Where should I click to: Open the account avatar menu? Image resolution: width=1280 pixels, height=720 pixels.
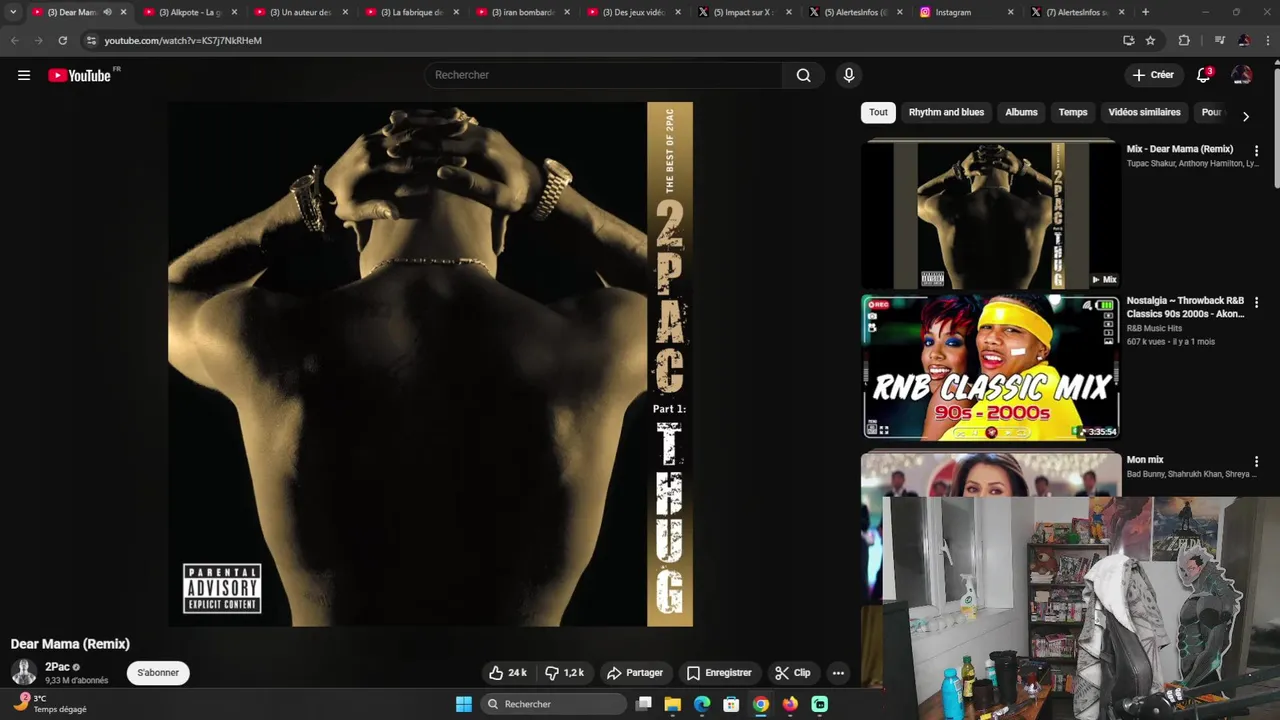pyautogui.click(x=1241, y=75)
